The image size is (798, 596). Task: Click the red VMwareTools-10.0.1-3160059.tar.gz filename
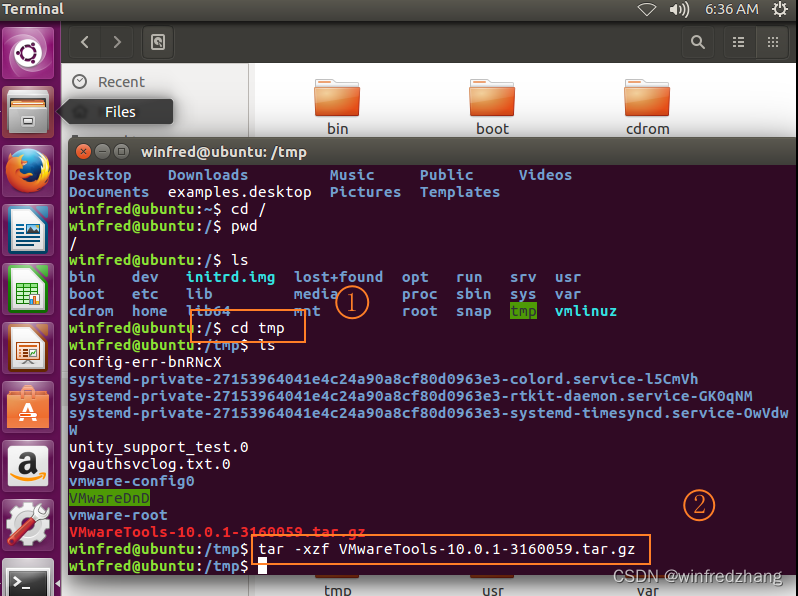tap(217, 532)
